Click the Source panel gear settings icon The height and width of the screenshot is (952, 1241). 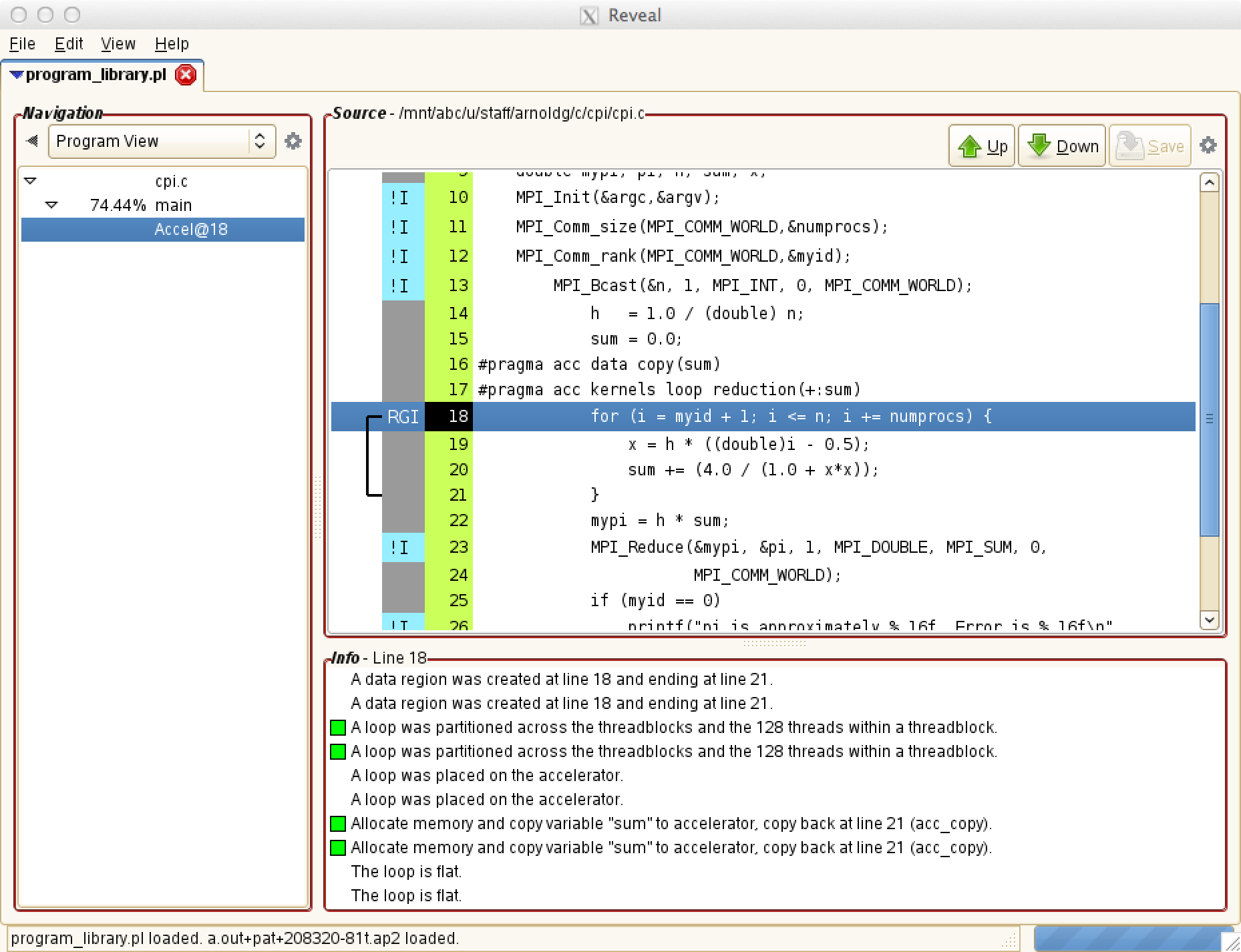(1208, 145)
